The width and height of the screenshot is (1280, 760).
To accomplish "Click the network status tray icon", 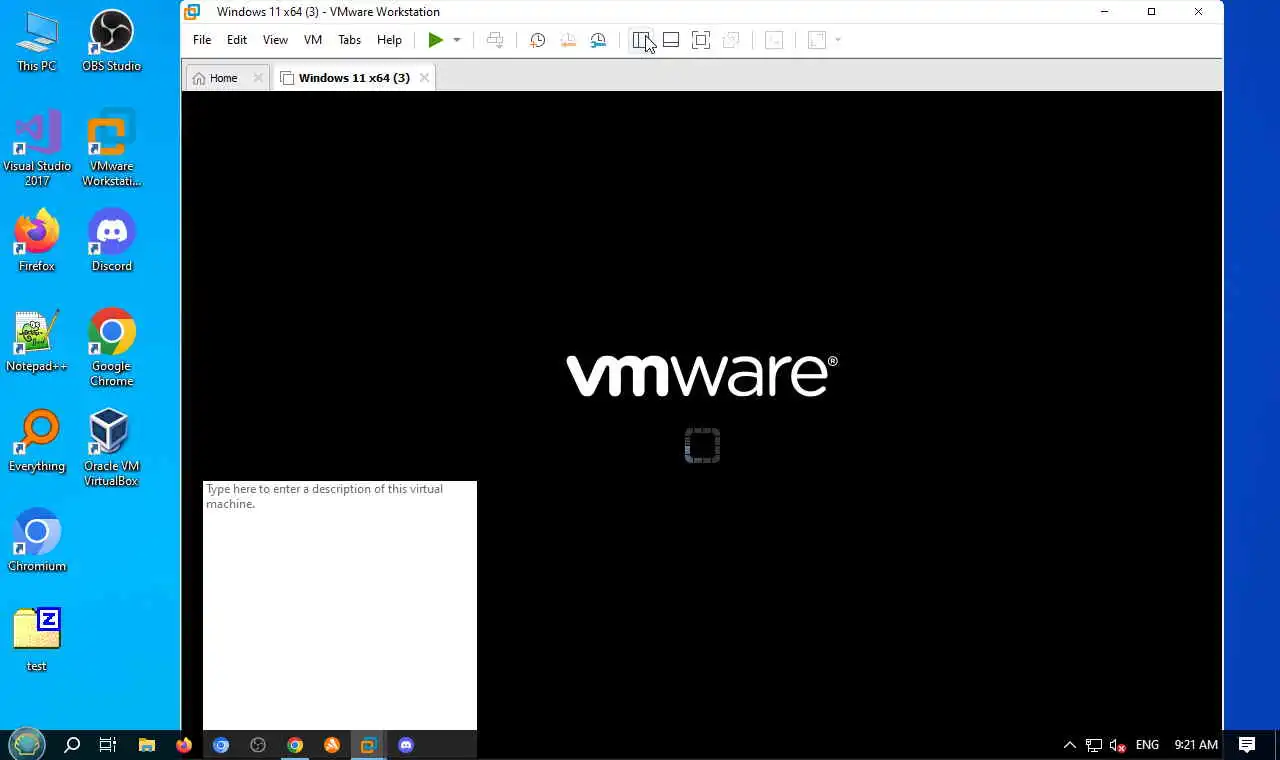I will pos(1094,745).
